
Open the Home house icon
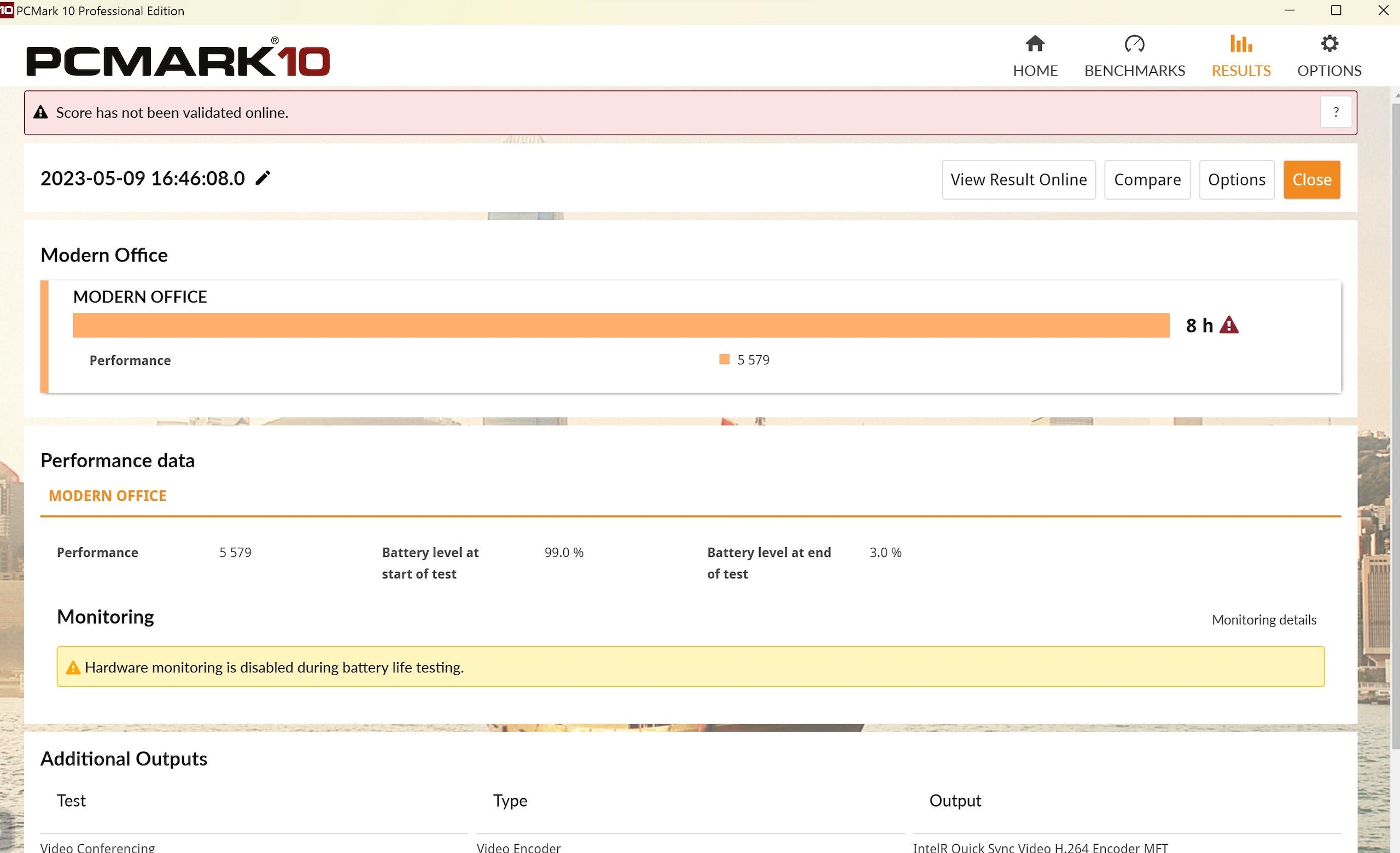click(x=1035, y=43)
